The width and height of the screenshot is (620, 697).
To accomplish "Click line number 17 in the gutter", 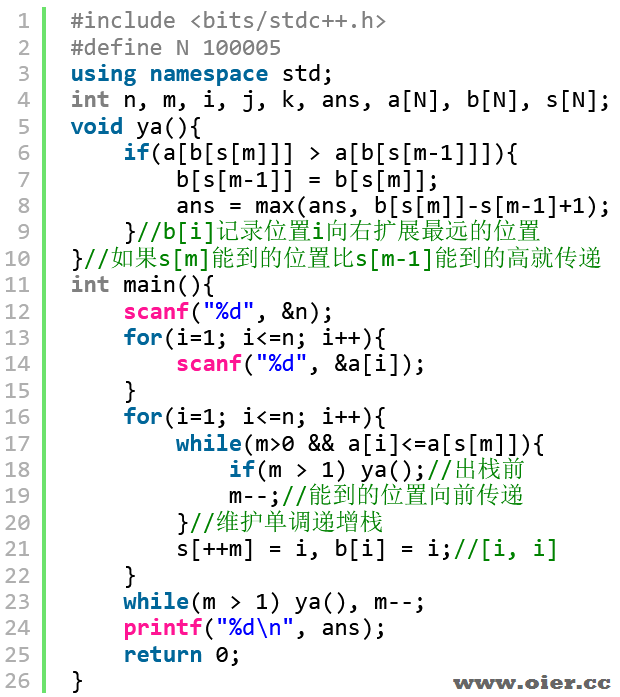I will [17, 444].
